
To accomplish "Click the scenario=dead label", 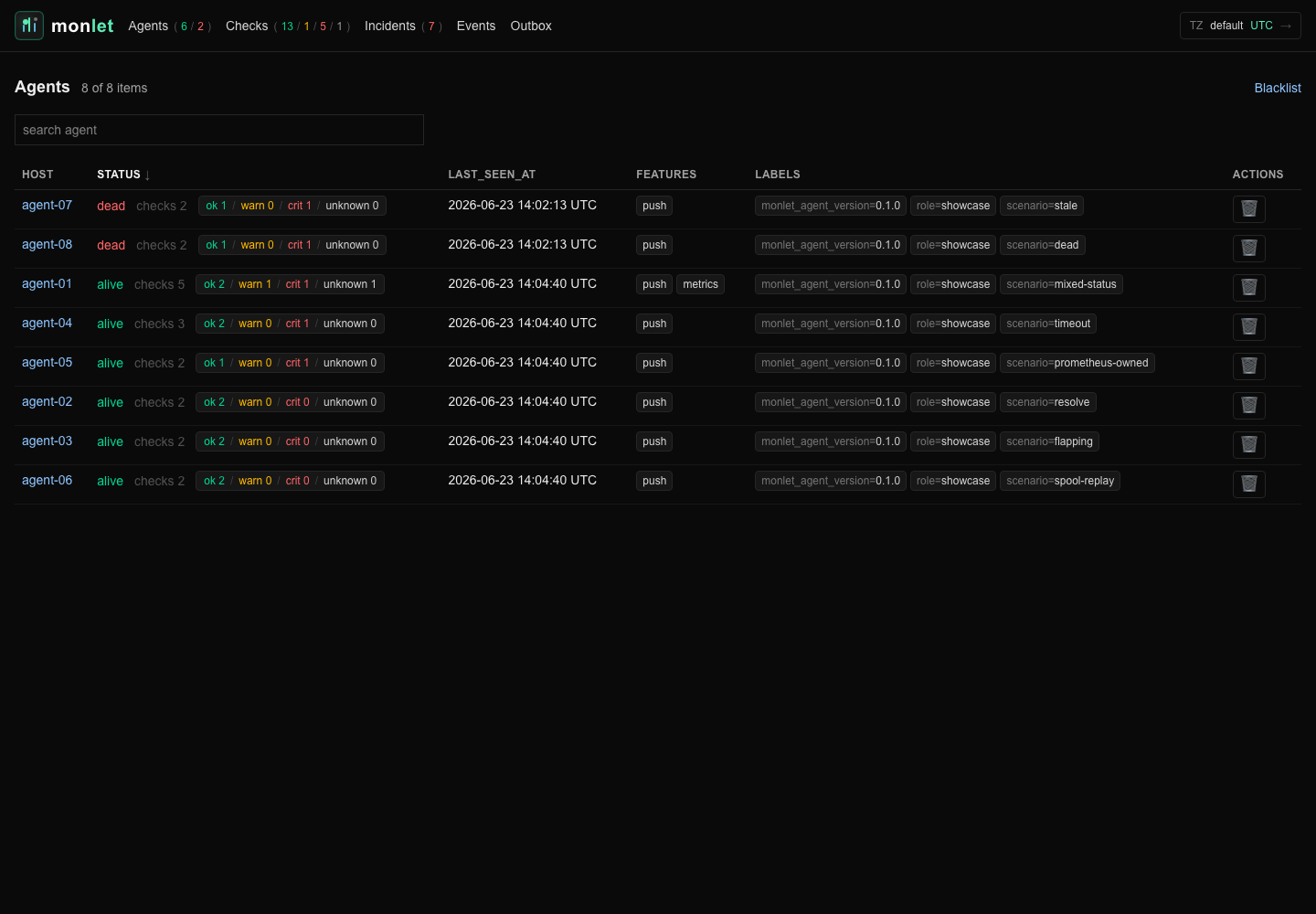I will (x=1043, y=245).
